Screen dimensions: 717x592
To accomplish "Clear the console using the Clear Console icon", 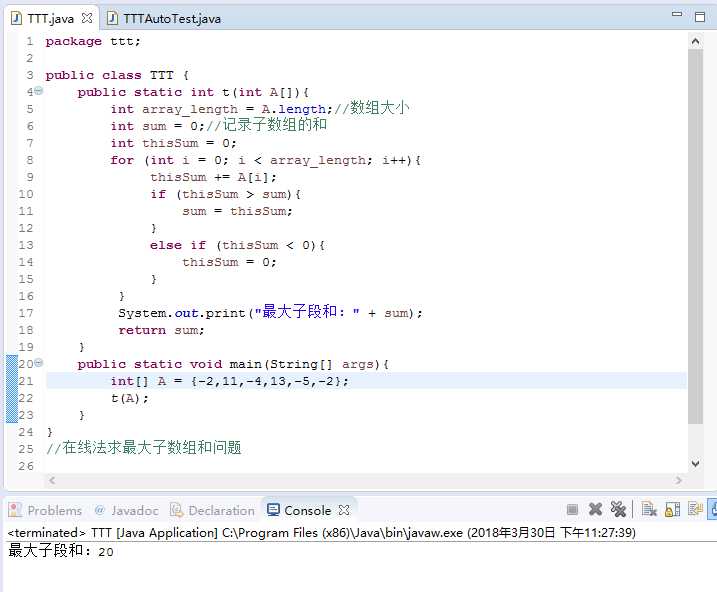I will (x=649, y=509).
